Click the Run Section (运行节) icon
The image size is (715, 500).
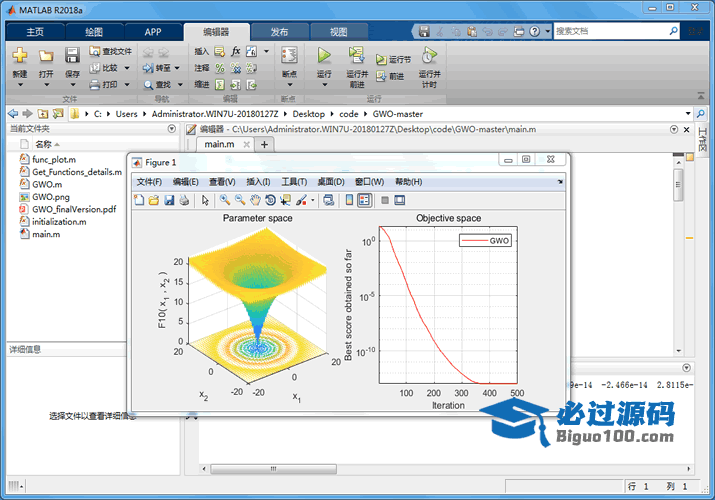click(381, 59)
